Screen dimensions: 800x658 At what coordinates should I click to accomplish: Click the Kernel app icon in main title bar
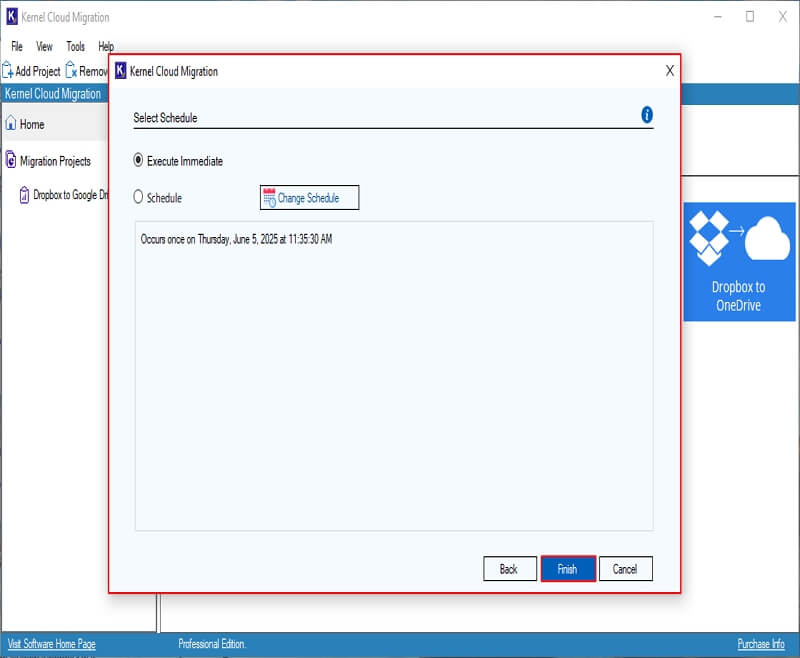coord(12,17)
